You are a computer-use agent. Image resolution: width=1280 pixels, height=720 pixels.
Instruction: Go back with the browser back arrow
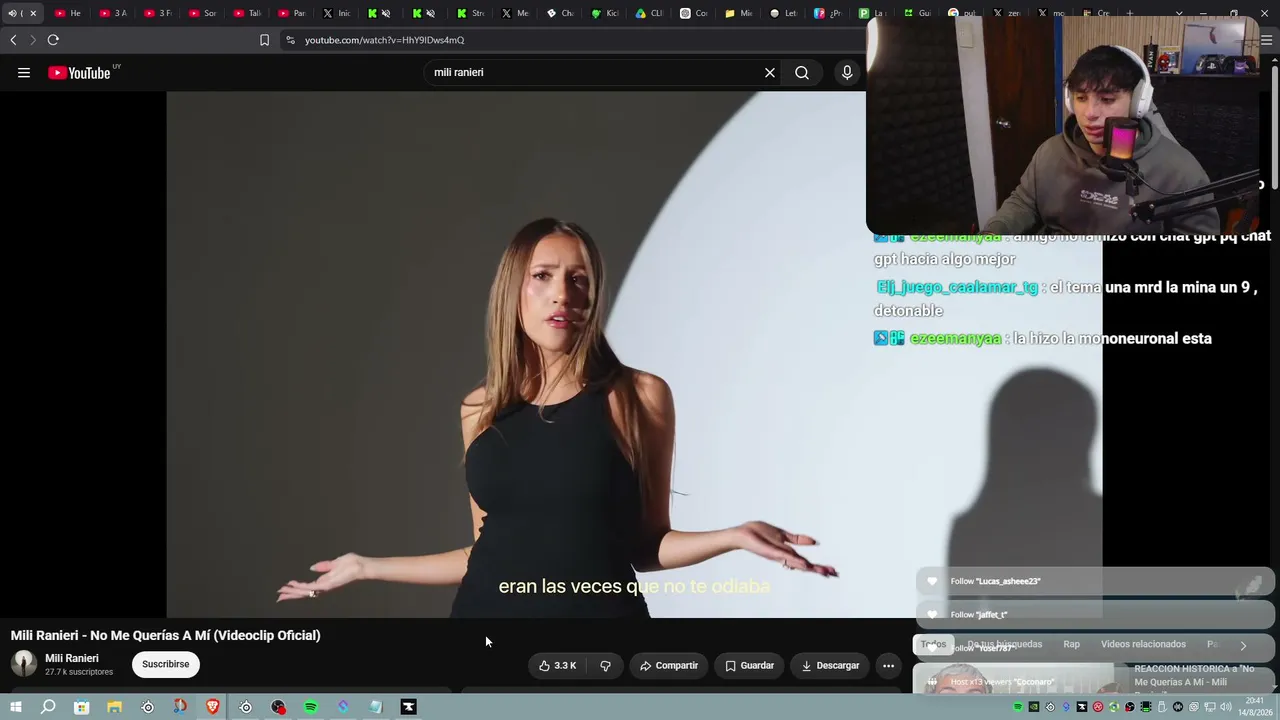pos(13,40)
